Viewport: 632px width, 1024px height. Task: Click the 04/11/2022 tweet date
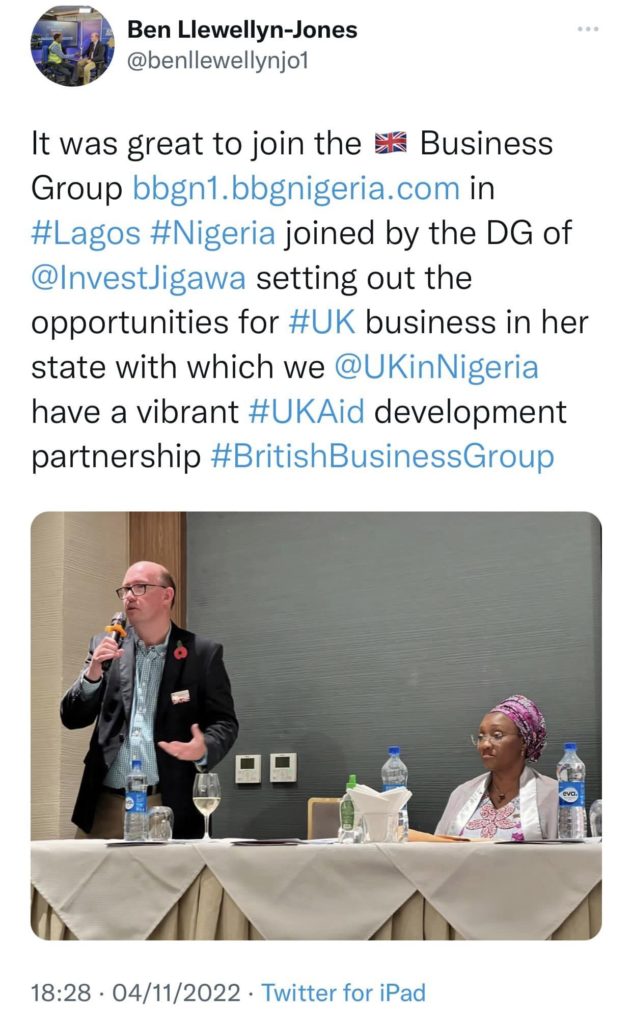pos(177,993)
